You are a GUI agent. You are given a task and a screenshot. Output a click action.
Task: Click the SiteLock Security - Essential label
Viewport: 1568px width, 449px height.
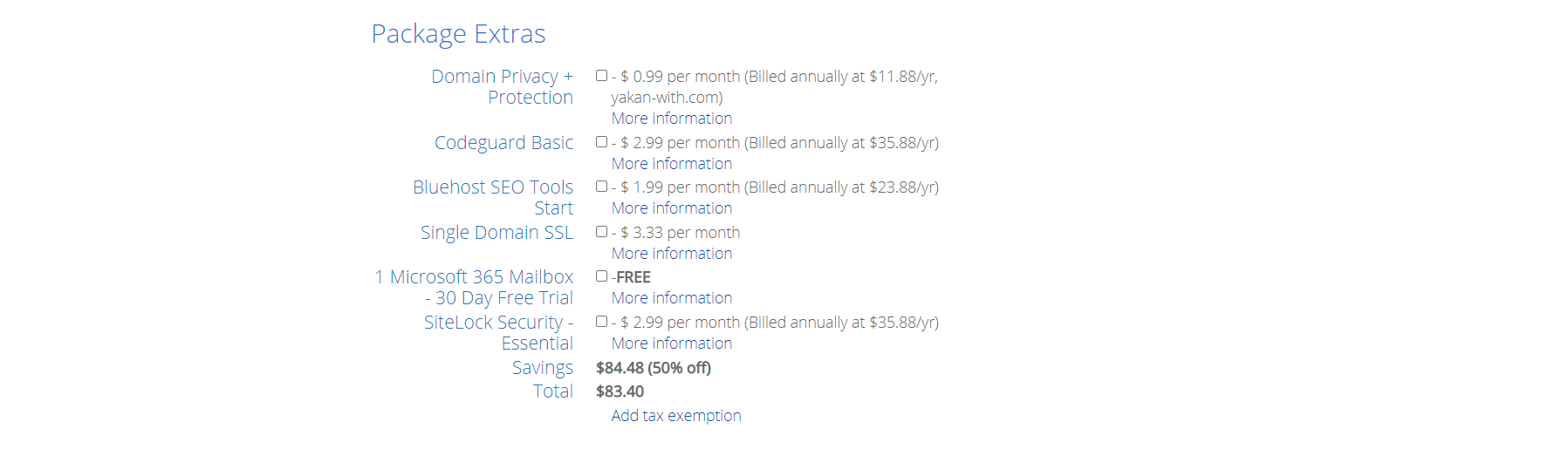pos(498,332)
